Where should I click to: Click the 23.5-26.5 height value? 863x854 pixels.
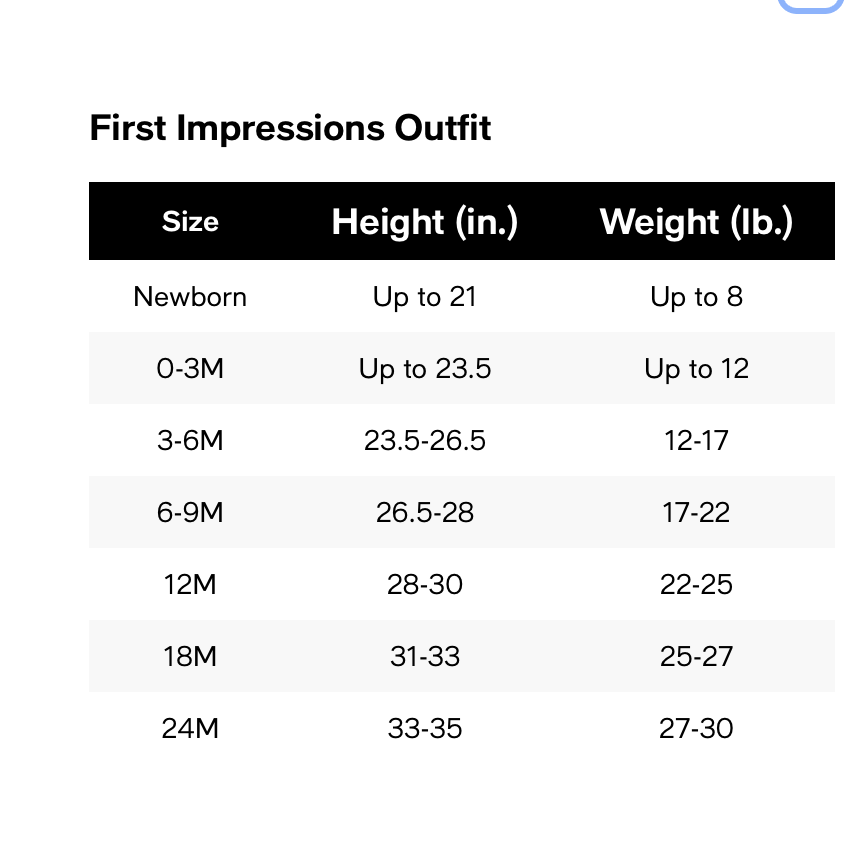pyautogui.click(x=424, y=441)
